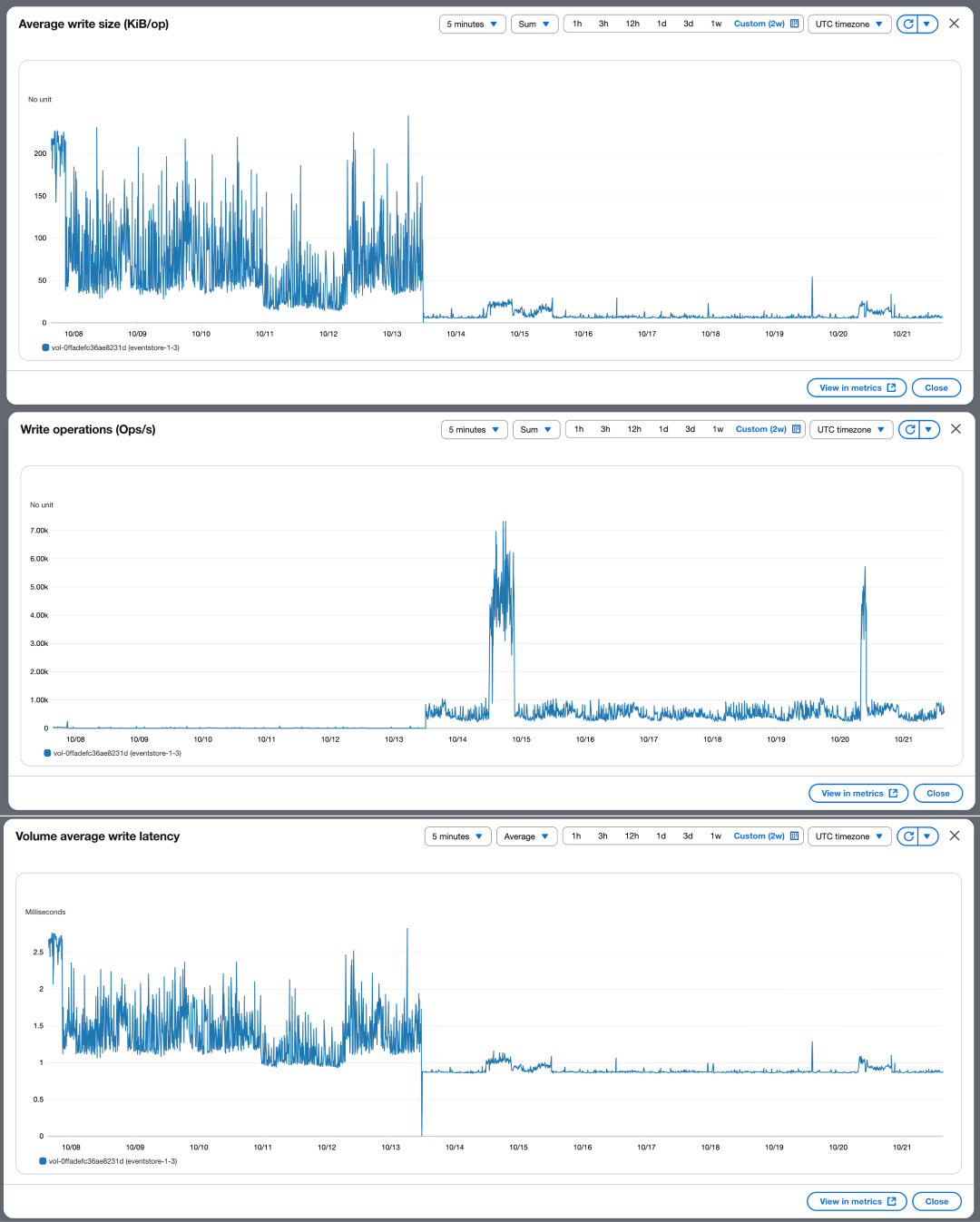Select 12h time range in Write operations panel

click(x=634, y=430)
